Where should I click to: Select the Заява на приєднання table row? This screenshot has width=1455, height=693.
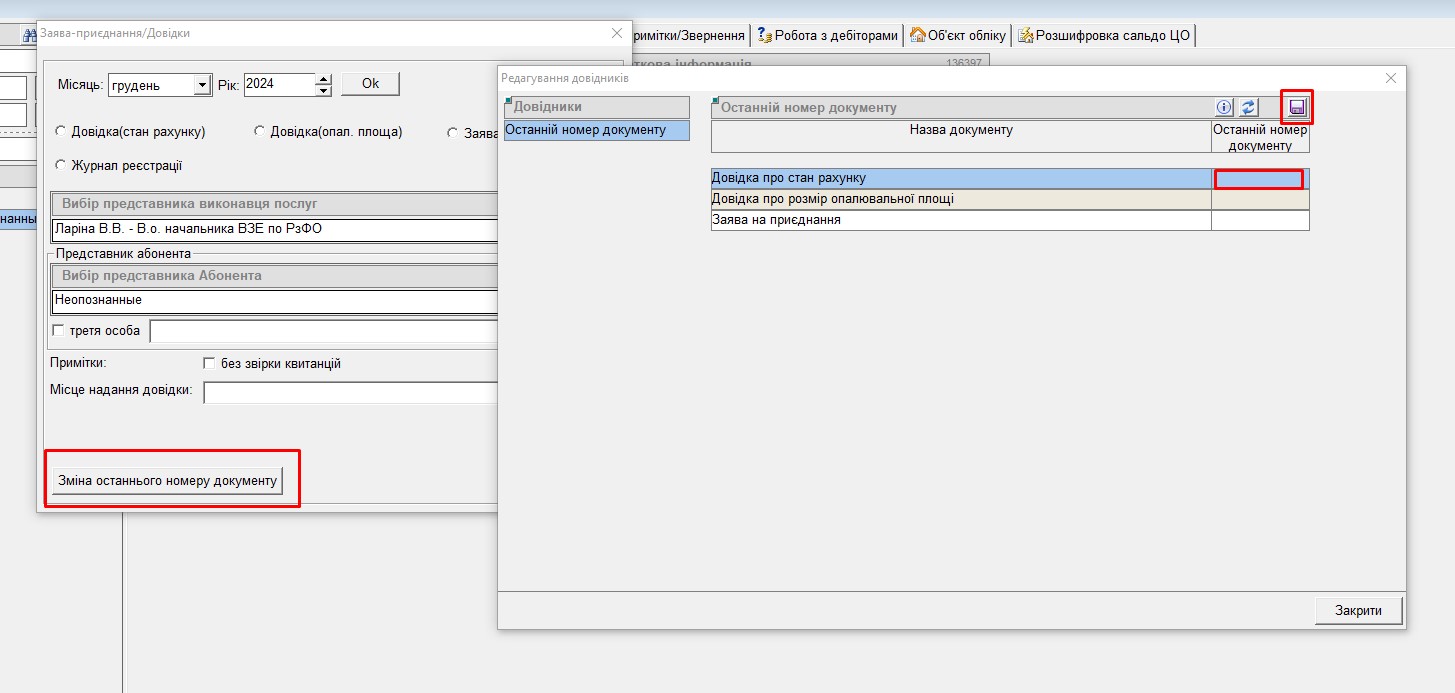click(x=960, y=220)
